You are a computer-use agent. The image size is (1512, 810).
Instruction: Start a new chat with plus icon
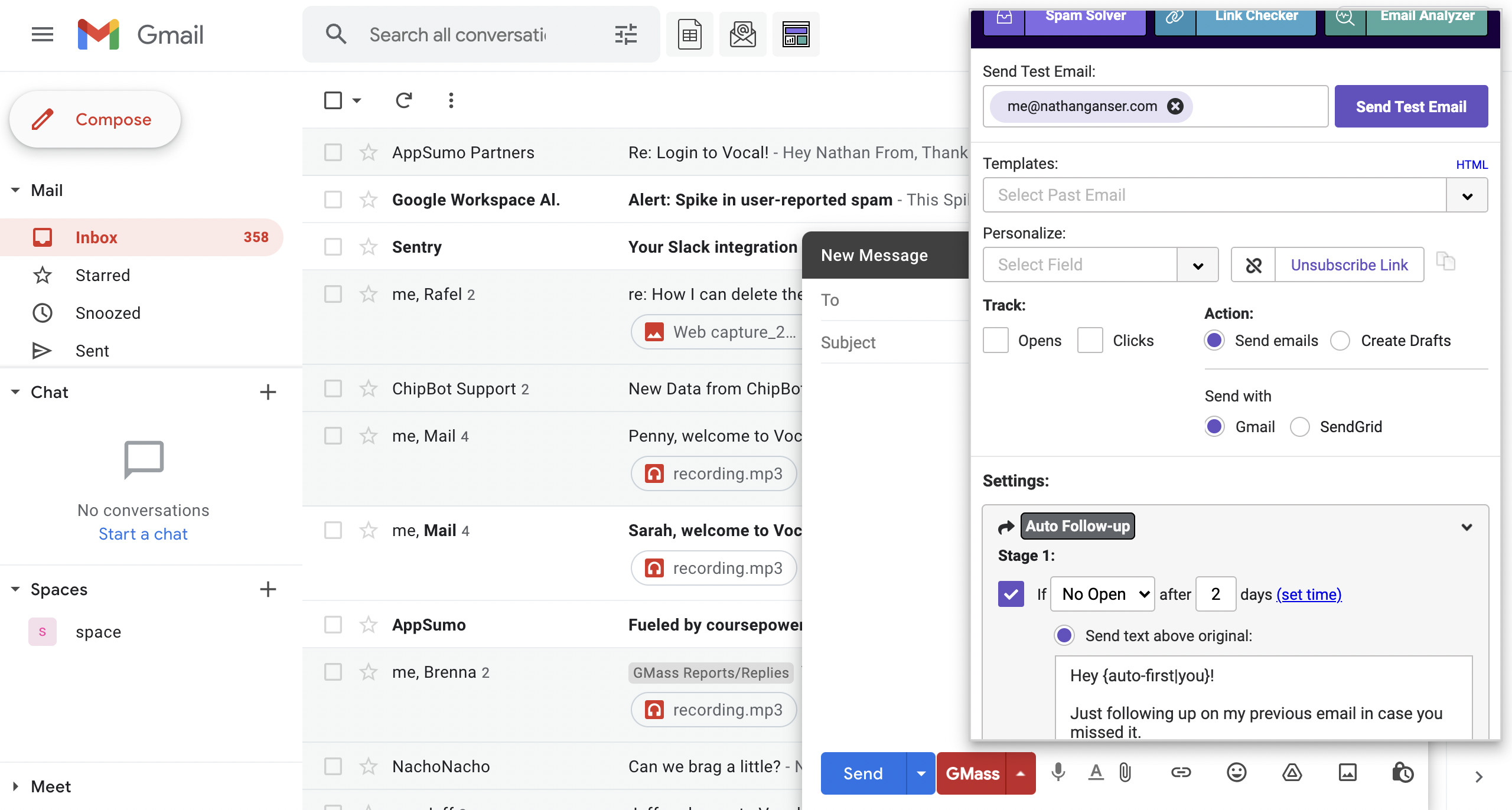(268, 392)
